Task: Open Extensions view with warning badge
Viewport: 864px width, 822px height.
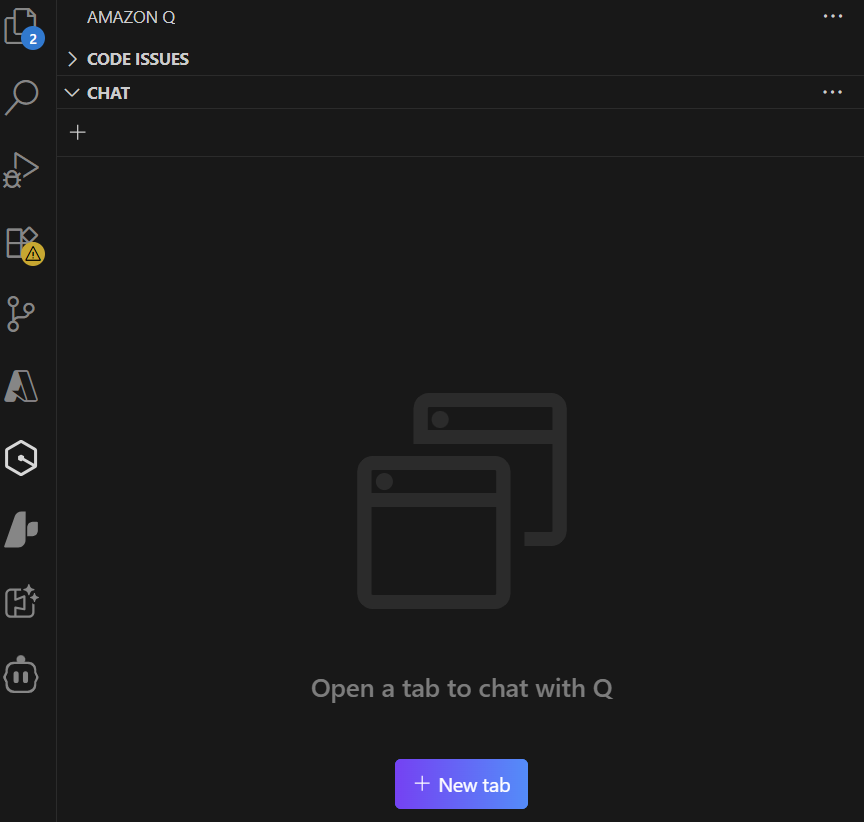Action: 23,244
